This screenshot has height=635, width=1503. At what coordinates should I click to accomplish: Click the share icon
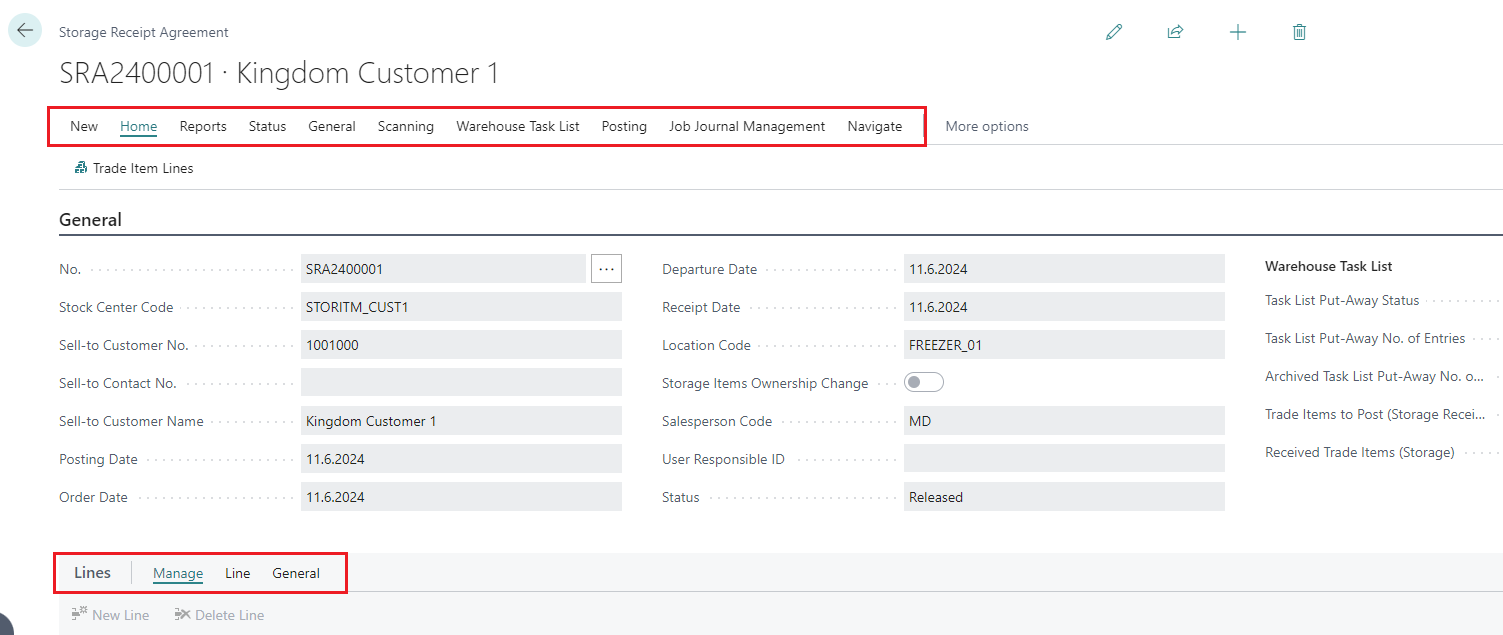(1175, 32)
